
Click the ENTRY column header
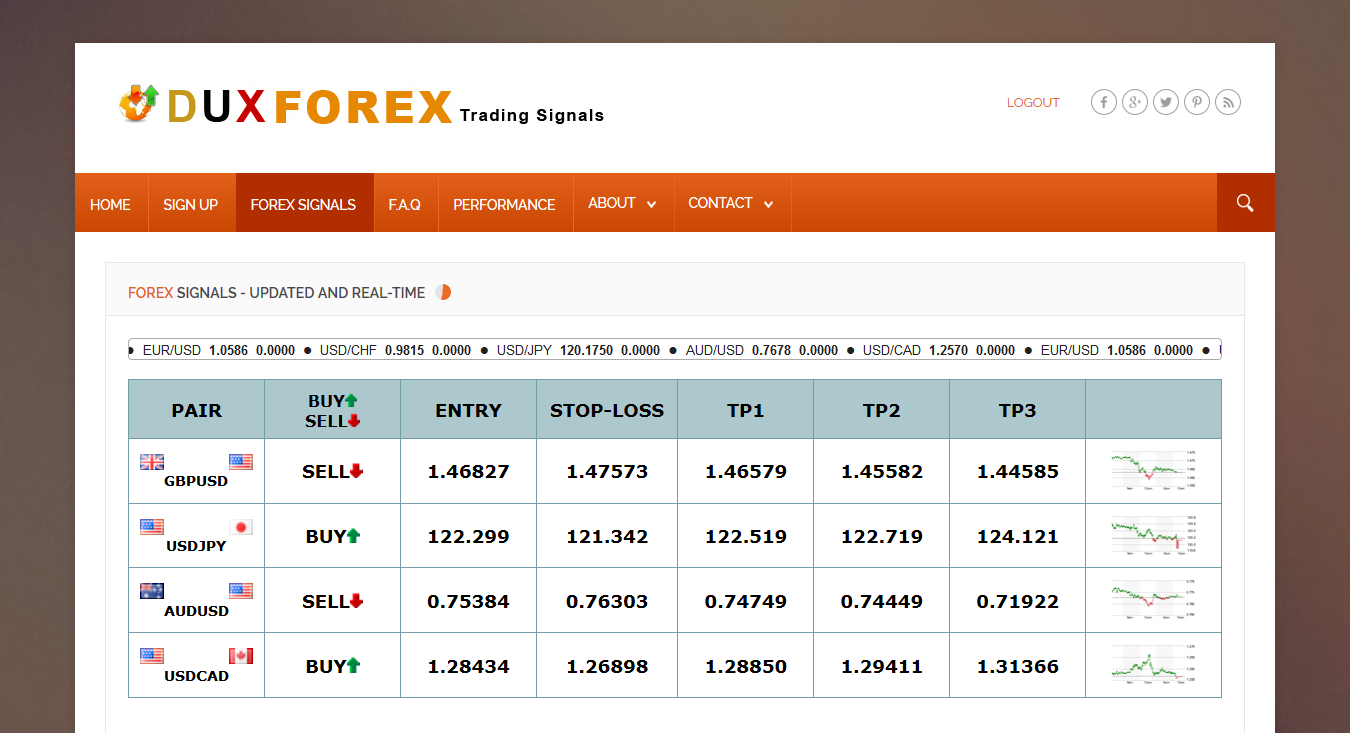(468, 410)
